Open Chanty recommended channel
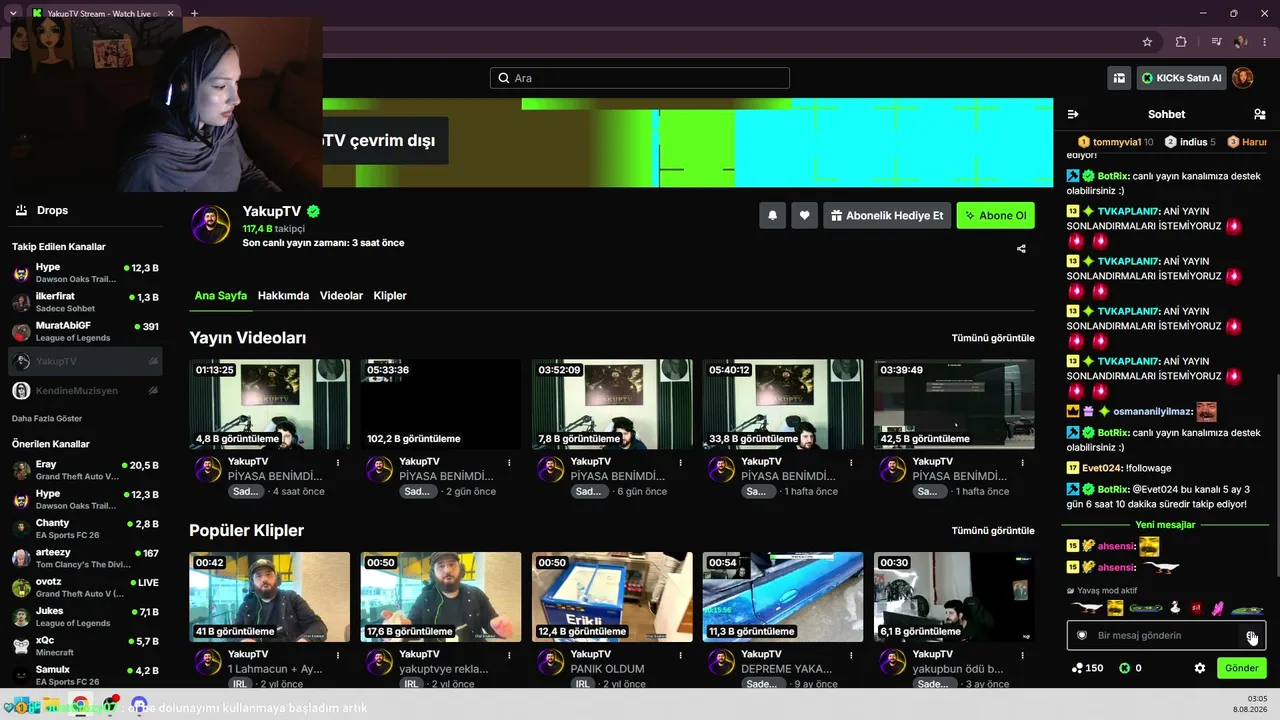This screenshot has width=1280, height=720. click(x=85, y=529)
